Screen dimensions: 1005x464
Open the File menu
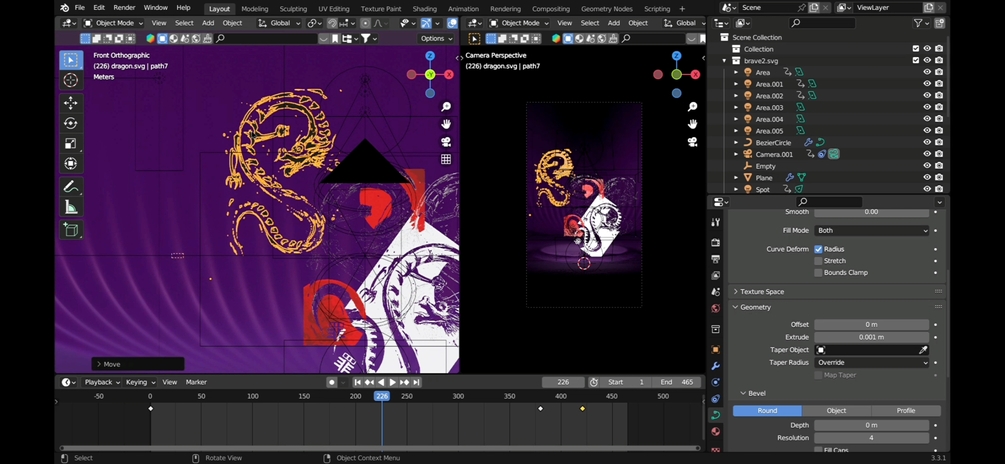coord(79,8)
